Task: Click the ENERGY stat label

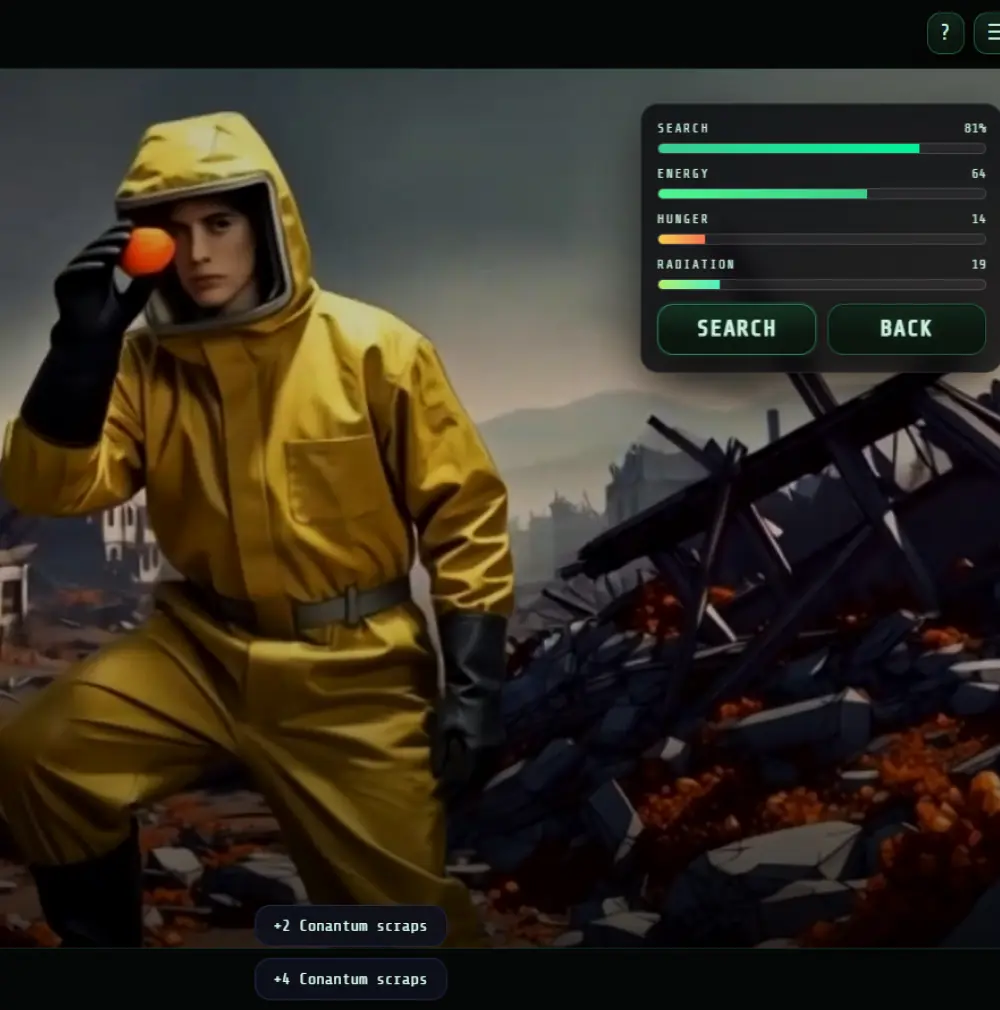Action: point(683,174)
